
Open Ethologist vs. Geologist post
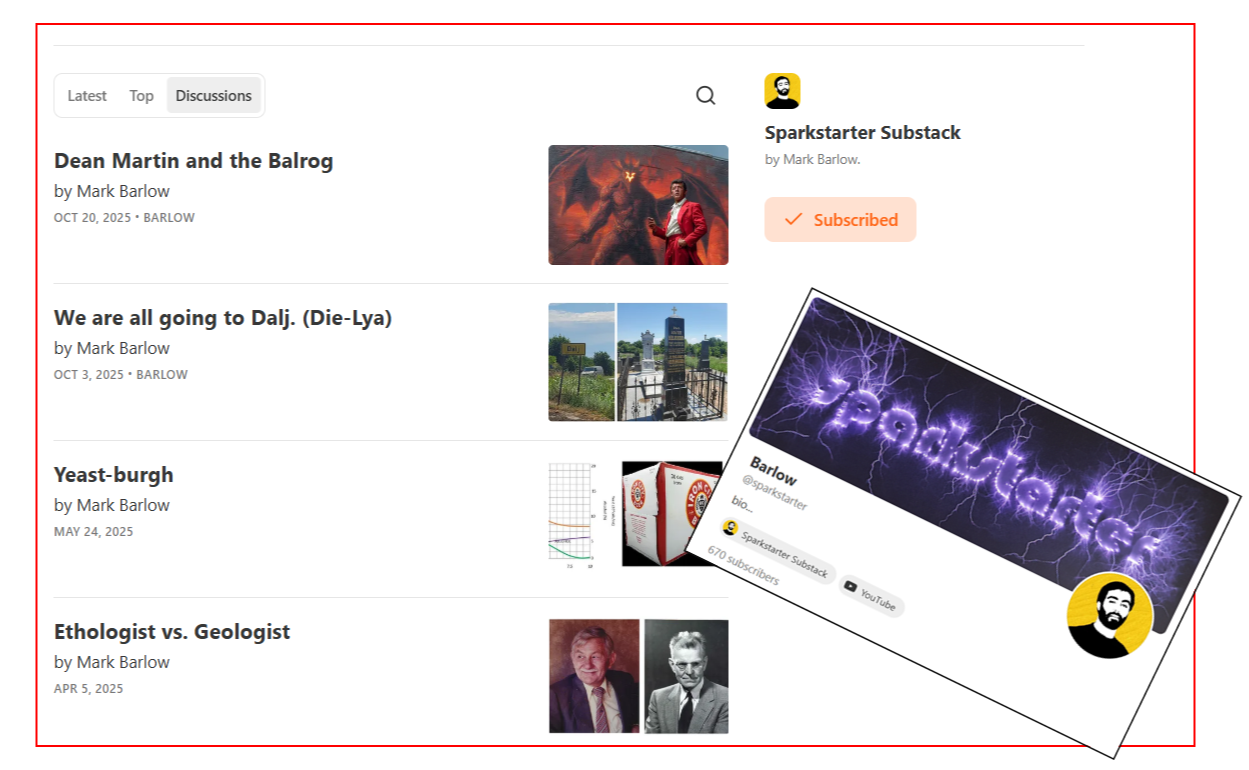click(x=172, y=632)
